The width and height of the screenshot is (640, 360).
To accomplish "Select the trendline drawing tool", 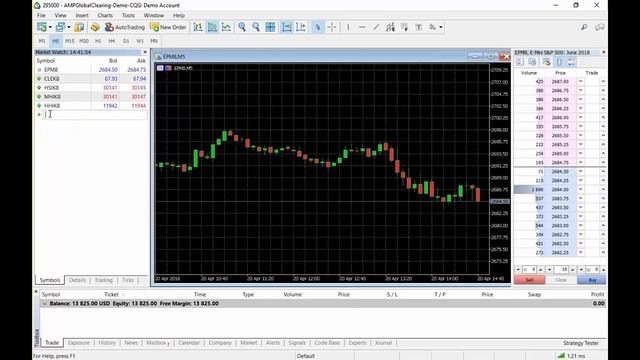I will click(x=376, y=27).
